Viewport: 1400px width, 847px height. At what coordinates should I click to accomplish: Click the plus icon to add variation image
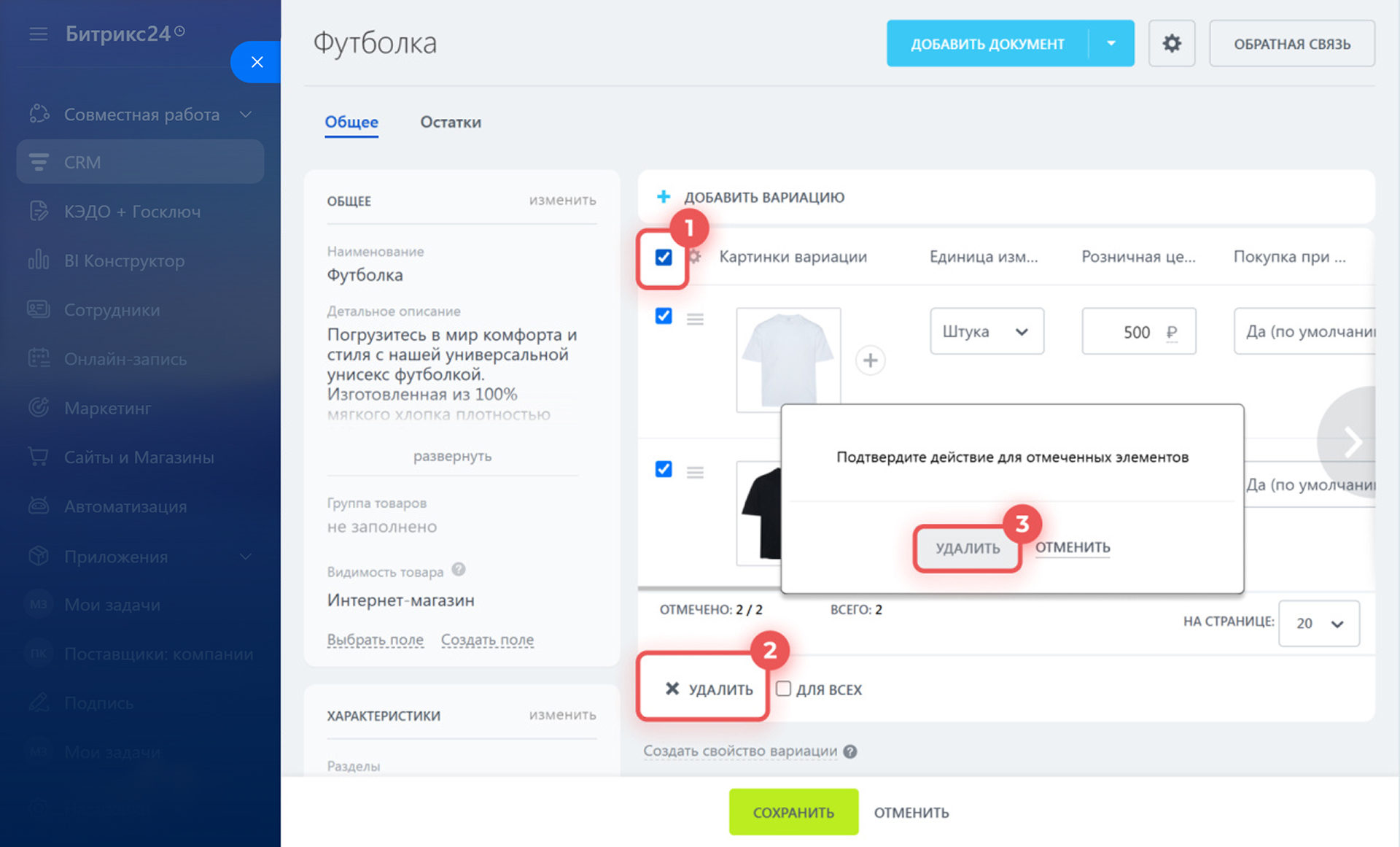coord(870,360)
